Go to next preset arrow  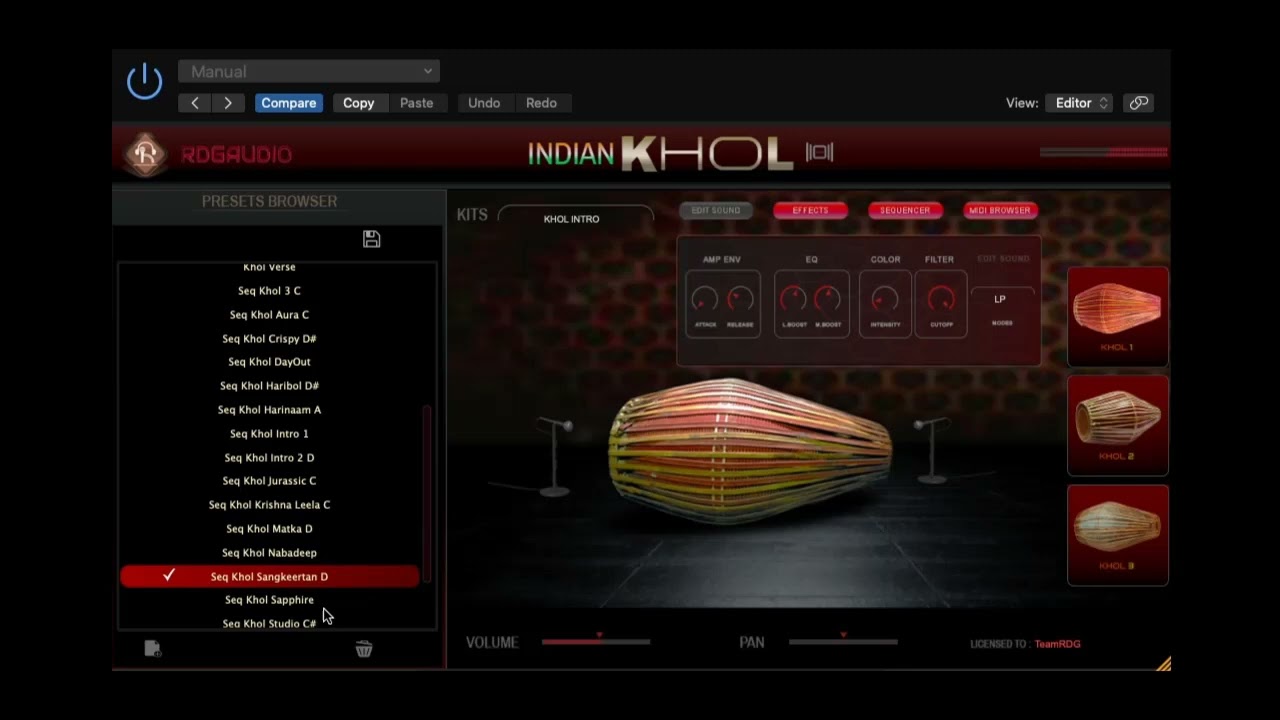[x=228, y=103]
